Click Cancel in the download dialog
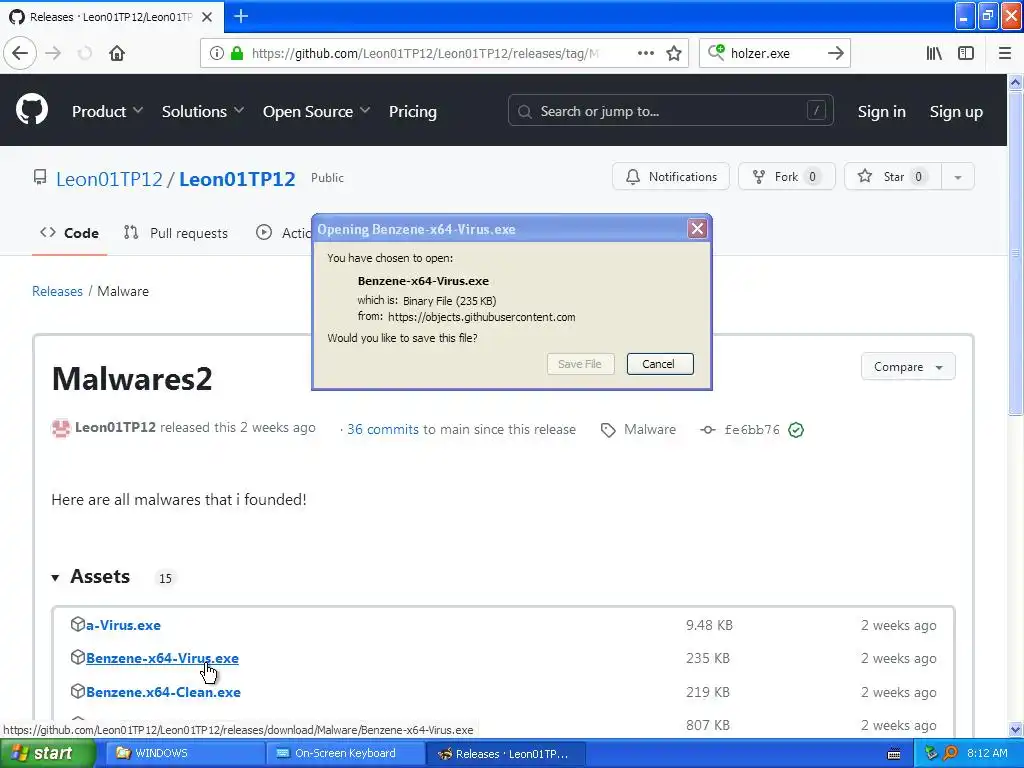Image resolution: width=1024 pixels, height=768 pixels. [660, 364]
